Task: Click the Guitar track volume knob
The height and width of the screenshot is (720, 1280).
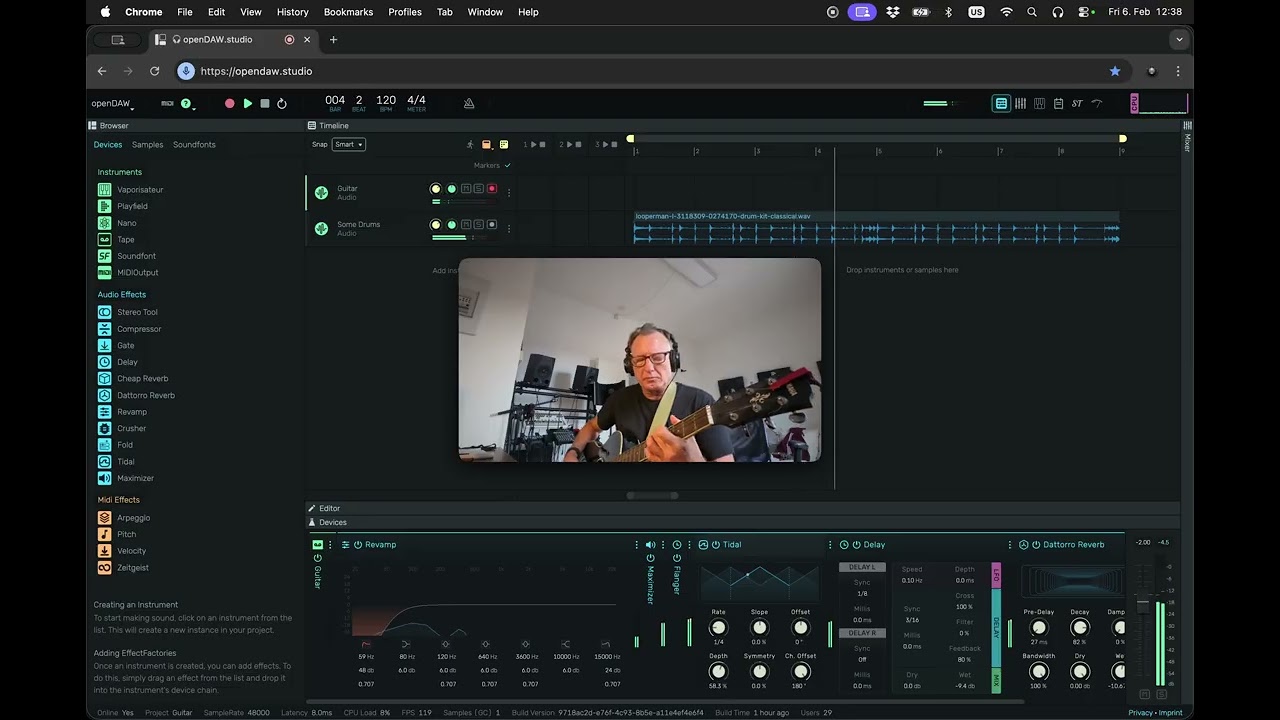Action: pyautogui.click(x=435, y=189)
